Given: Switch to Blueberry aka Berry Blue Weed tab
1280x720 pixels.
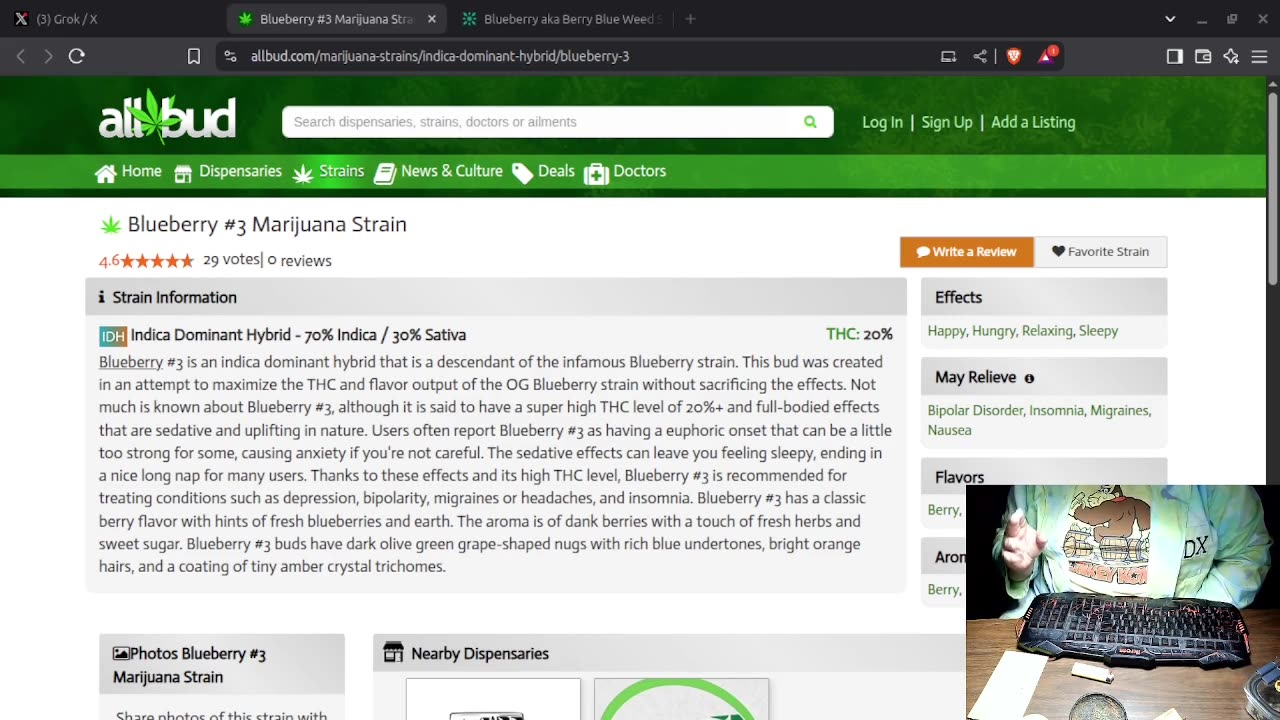Looking at the screenshot, I should tap(560, 19).
